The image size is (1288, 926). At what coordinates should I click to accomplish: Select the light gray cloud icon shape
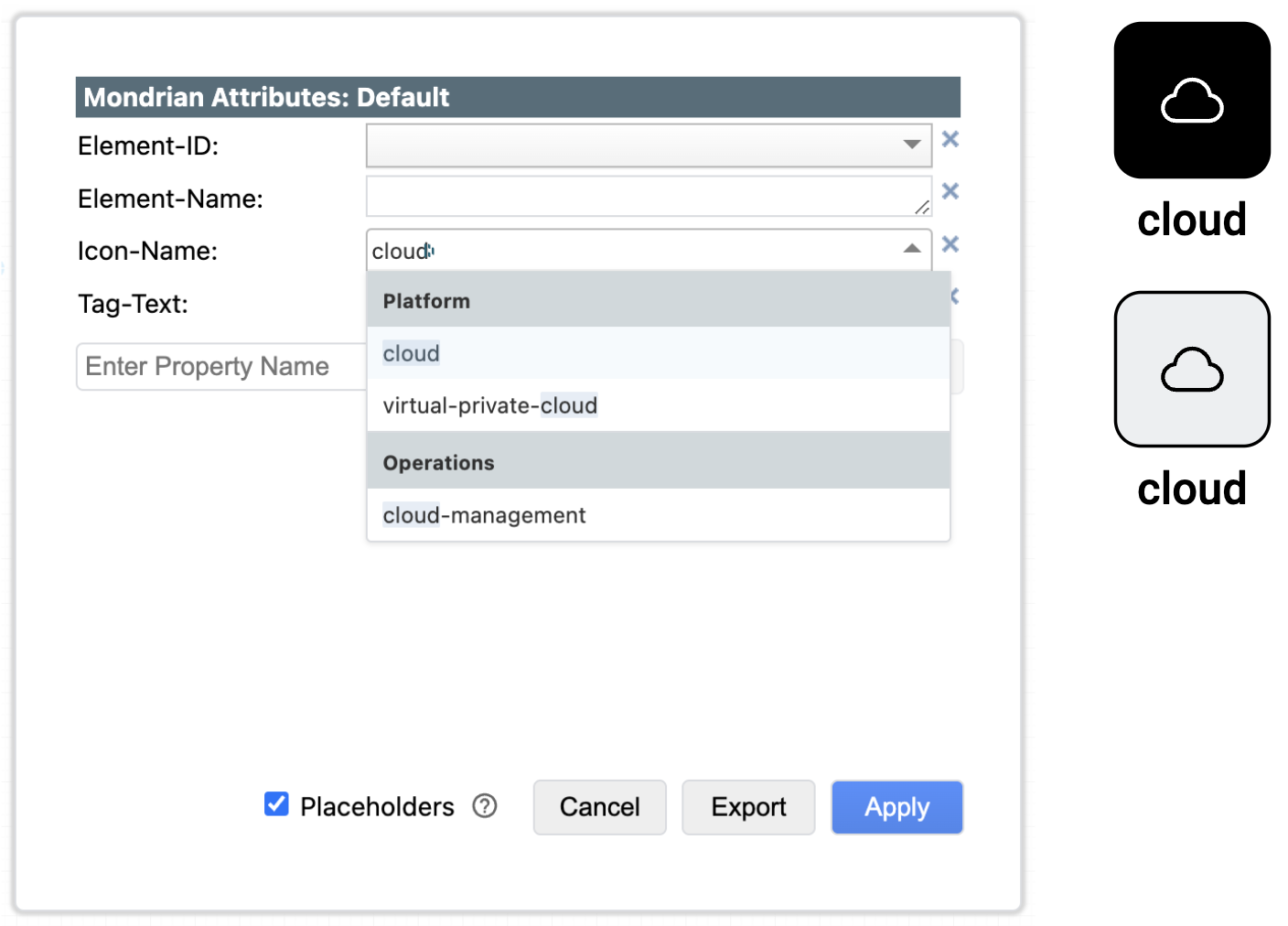point(1191,370)
